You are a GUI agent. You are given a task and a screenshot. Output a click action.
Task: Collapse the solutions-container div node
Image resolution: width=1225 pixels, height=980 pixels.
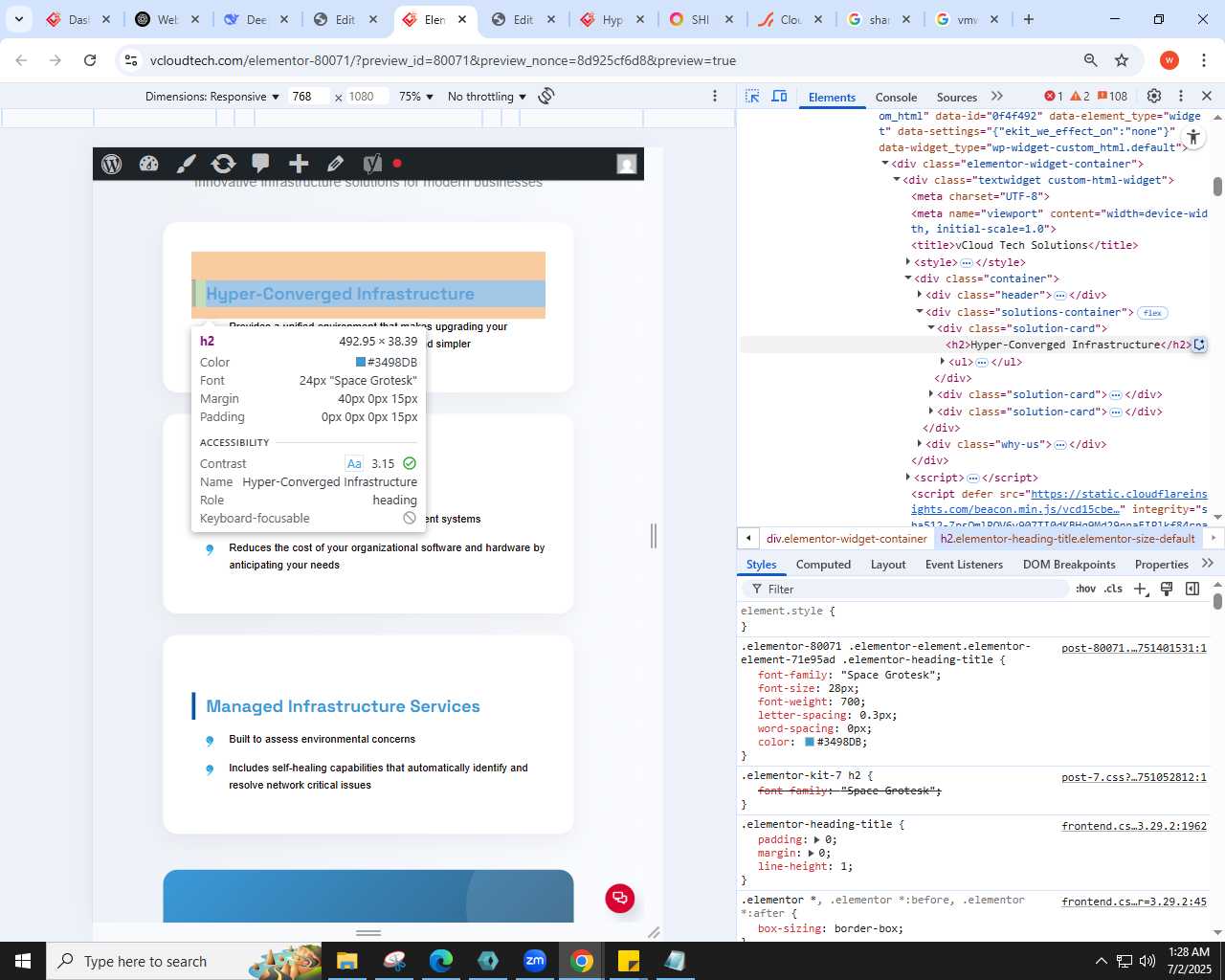tap(920, 312)
